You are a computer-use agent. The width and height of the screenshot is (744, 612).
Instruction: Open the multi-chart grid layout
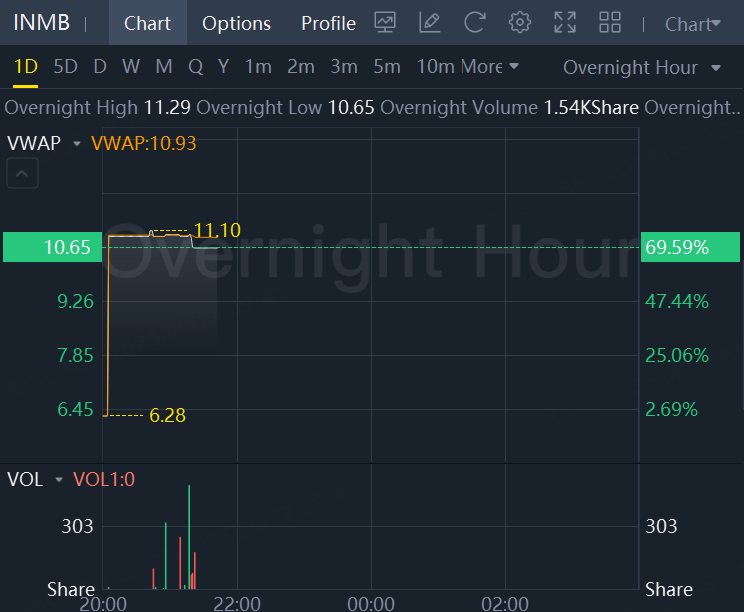coord(610,22)
